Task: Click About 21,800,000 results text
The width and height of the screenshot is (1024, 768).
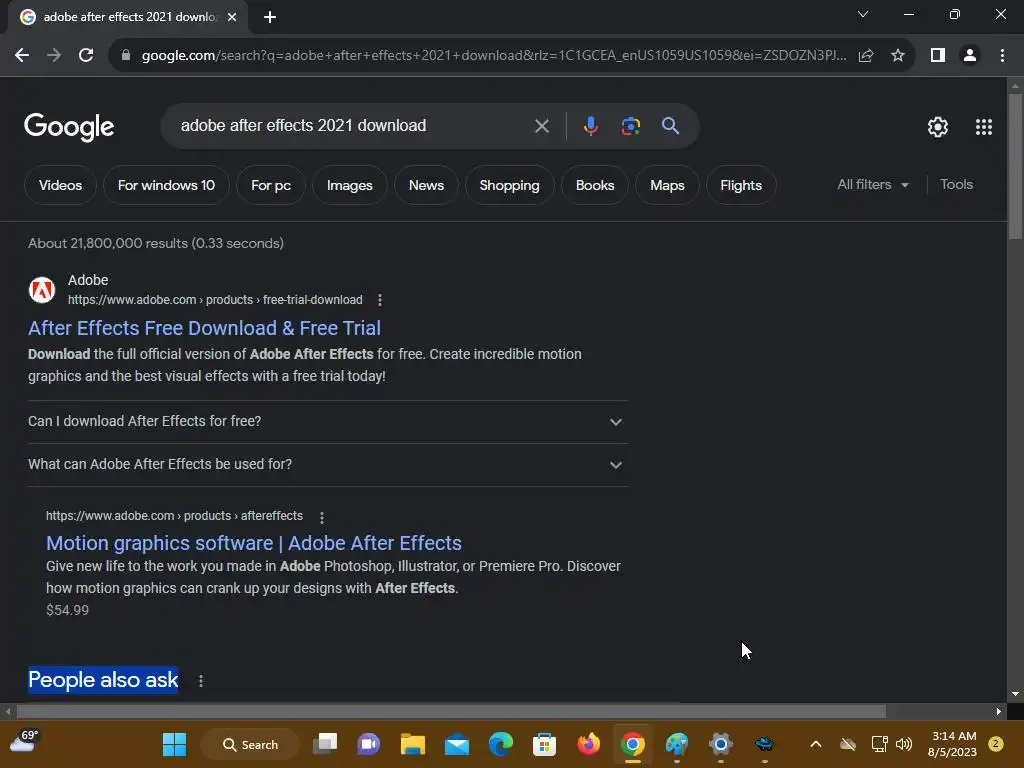Action: point(156,244)
